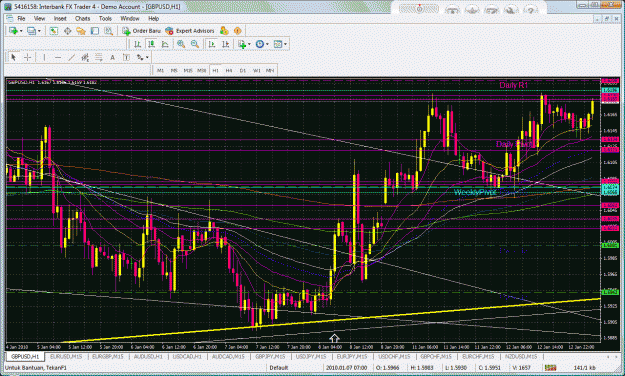Switch to the GBPJPY,M15 chart tab
625x376 pixels.
coord(270,356)
